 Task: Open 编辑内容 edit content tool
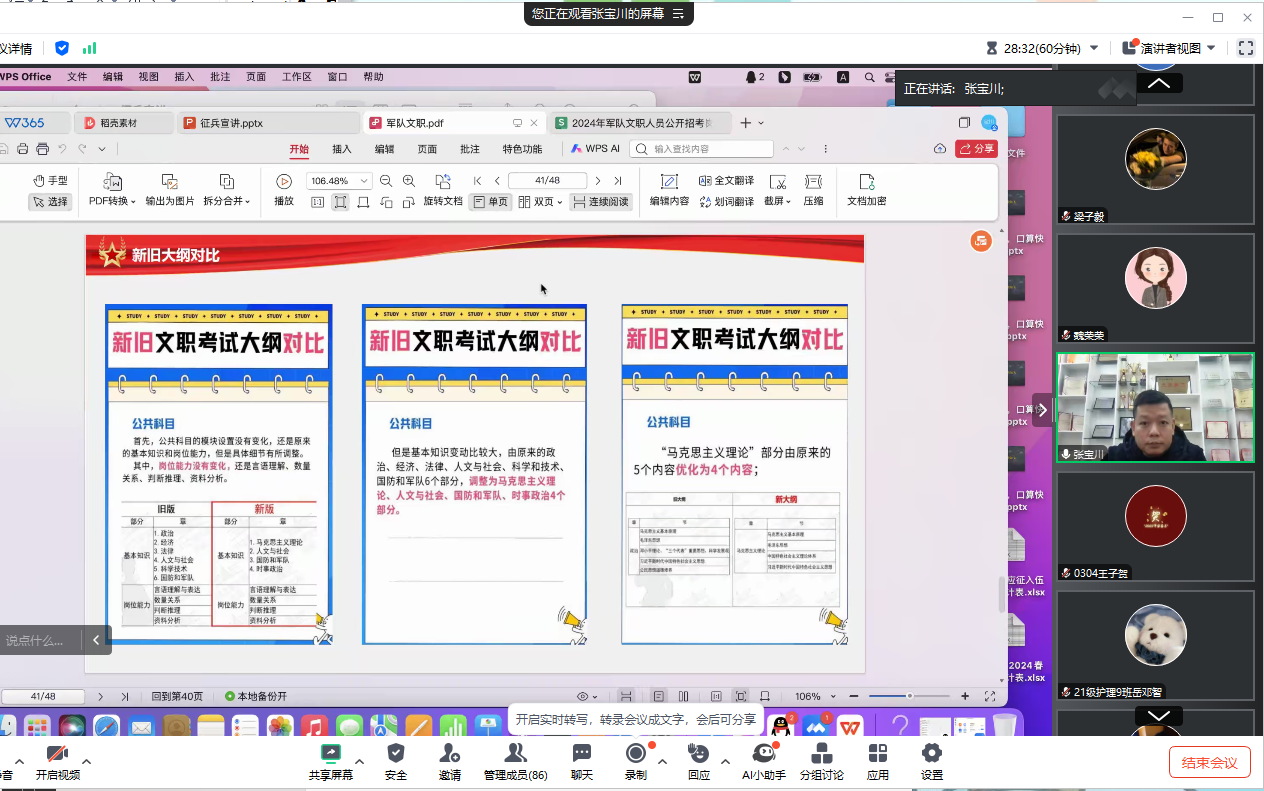click(669, 190)
